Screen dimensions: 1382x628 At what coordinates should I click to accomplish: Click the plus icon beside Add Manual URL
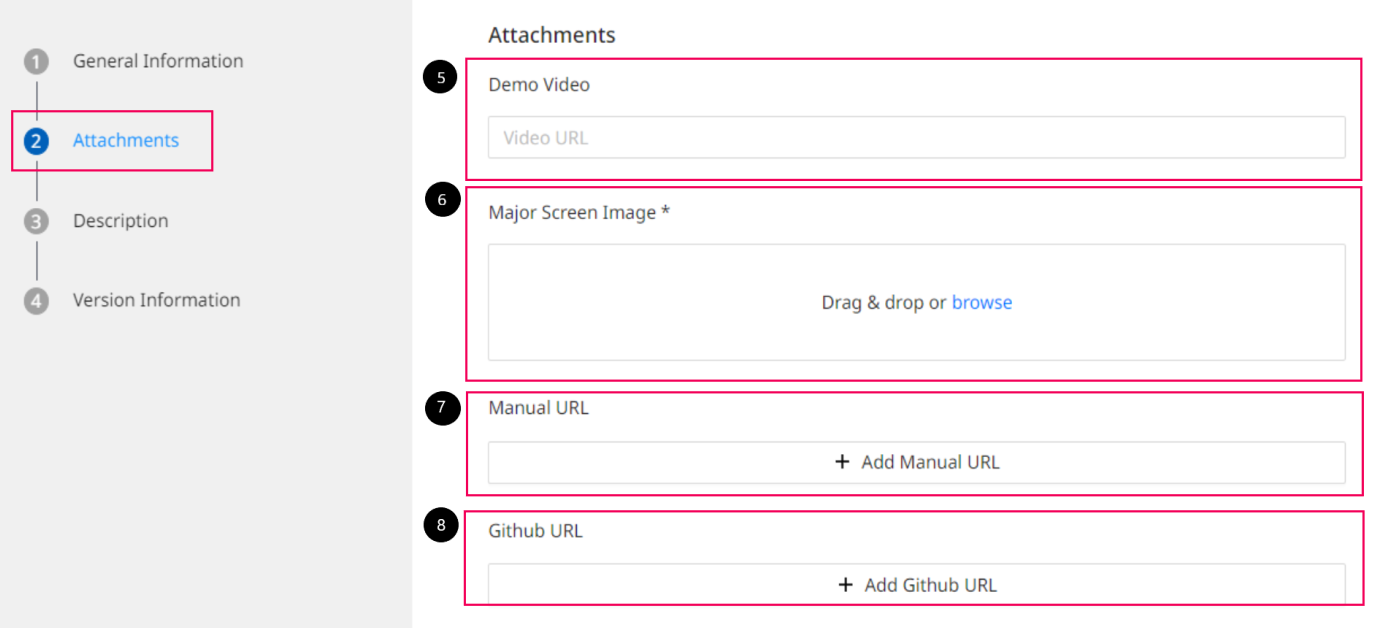(842, 462)
